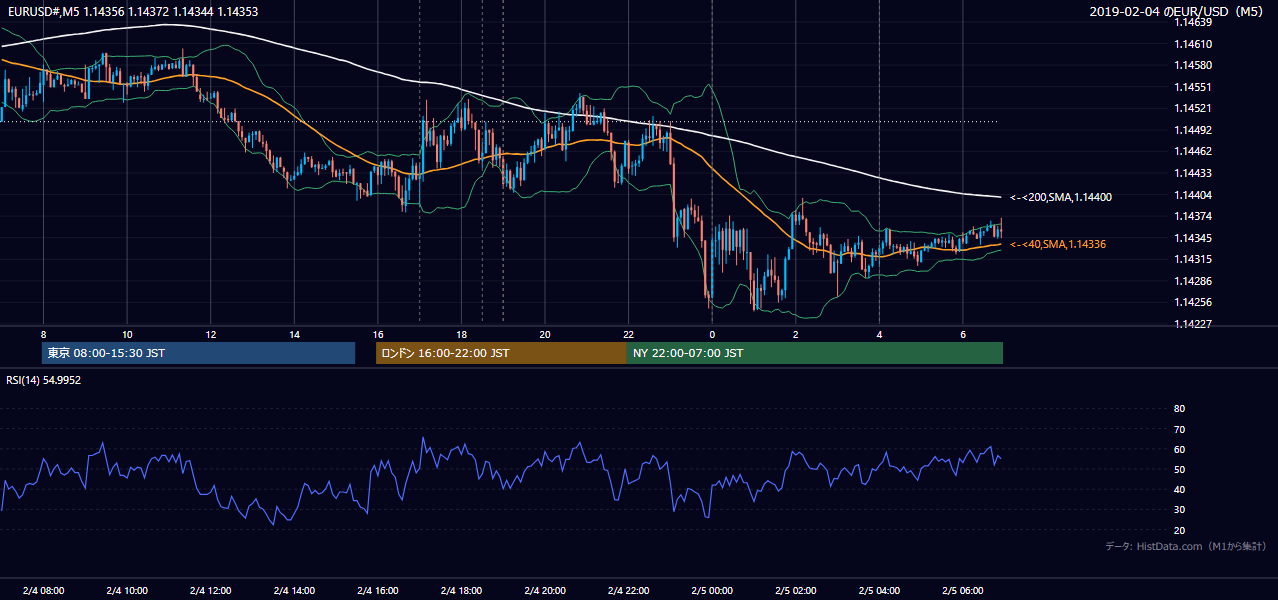
Task: Select the 2019-02-04 EUR/USD (M5) title
Action: pos(1177,11)
